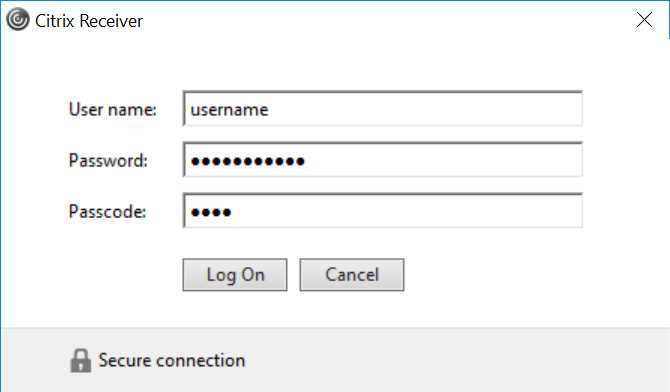The width and height of the screenshot is (670, 392).
Task: Click the 'username' text in the field
Action: (229, 110)
